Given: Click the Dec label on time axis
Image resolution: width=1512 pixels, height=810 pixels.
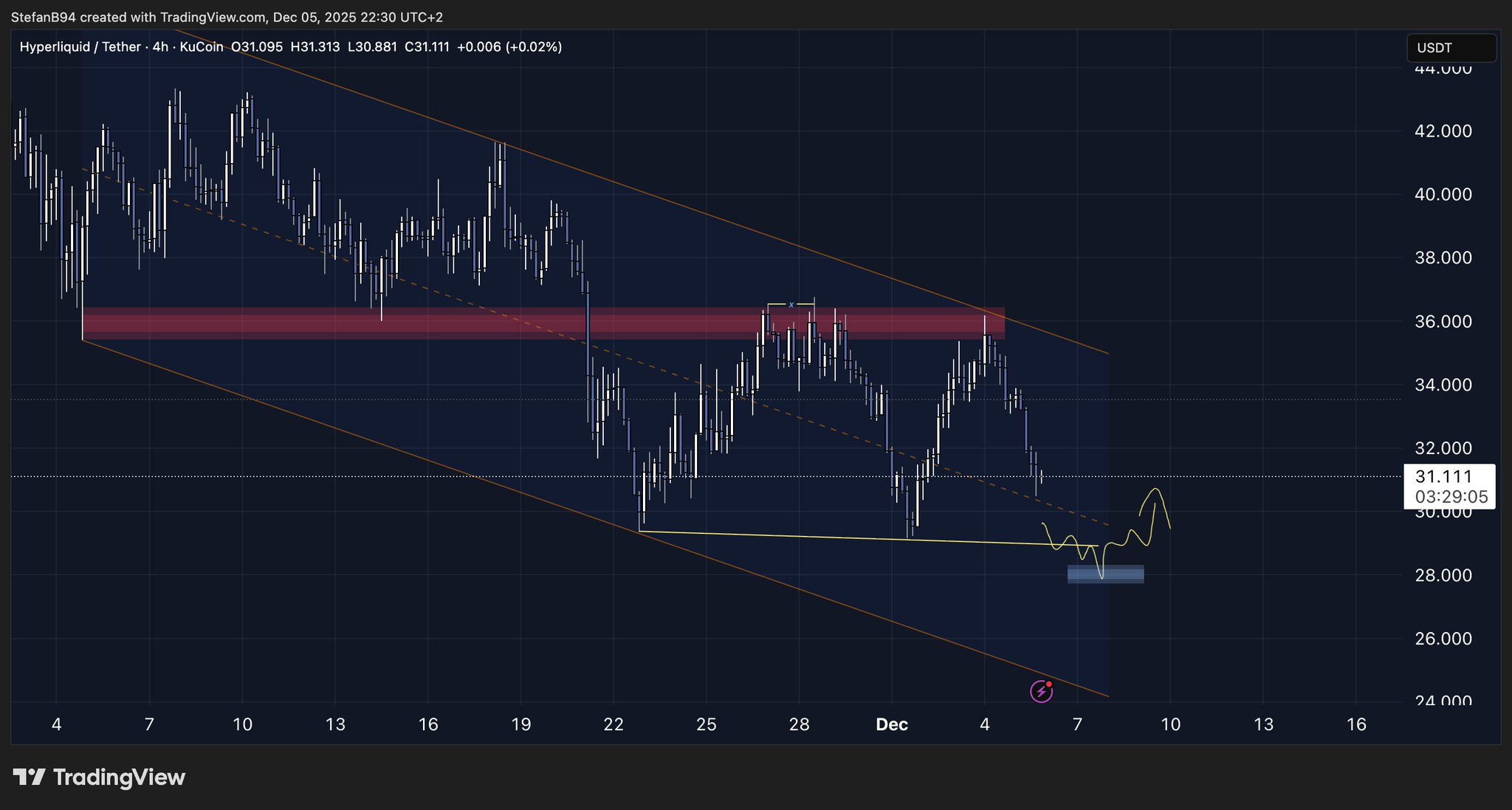Looking at the screenshot, I should (891, 724).
